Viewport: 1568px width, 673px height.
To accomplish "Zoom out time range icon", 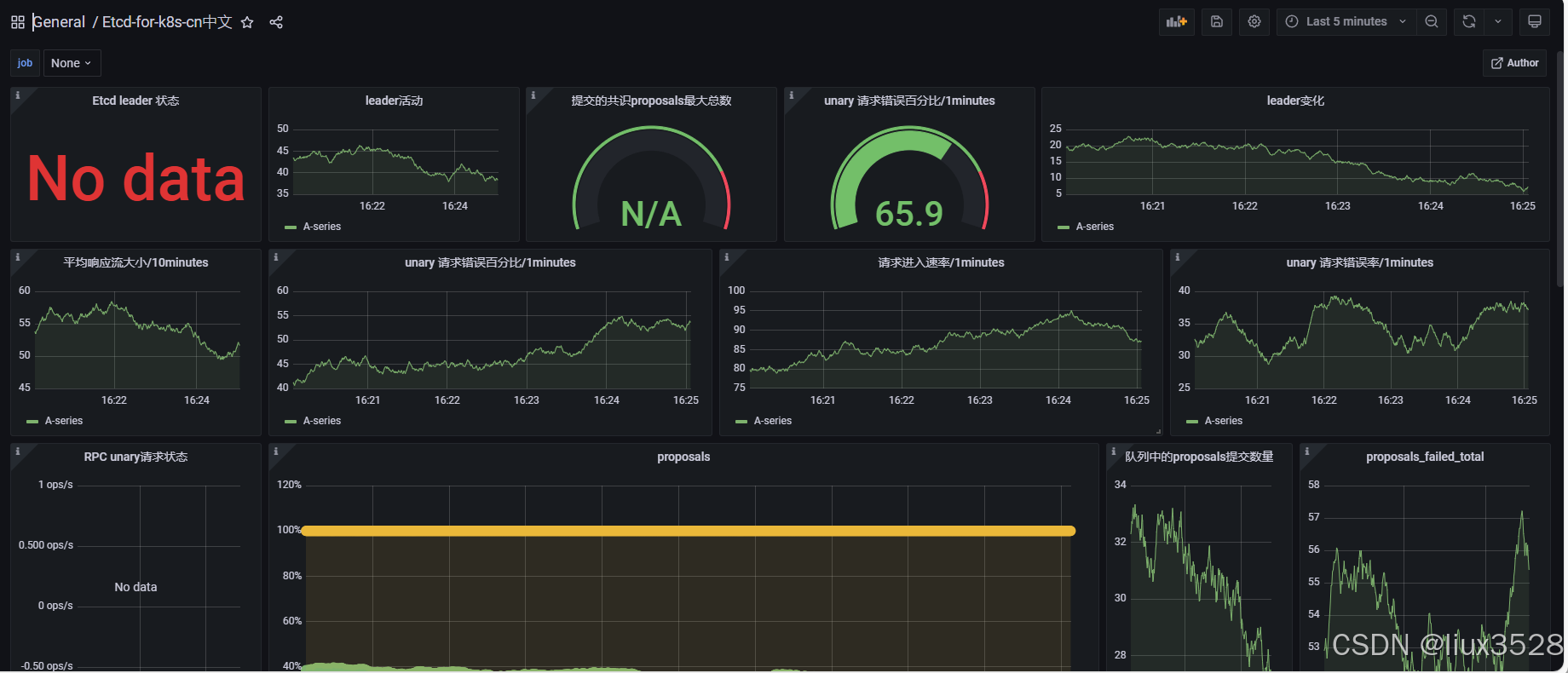I will [1432, 21].
